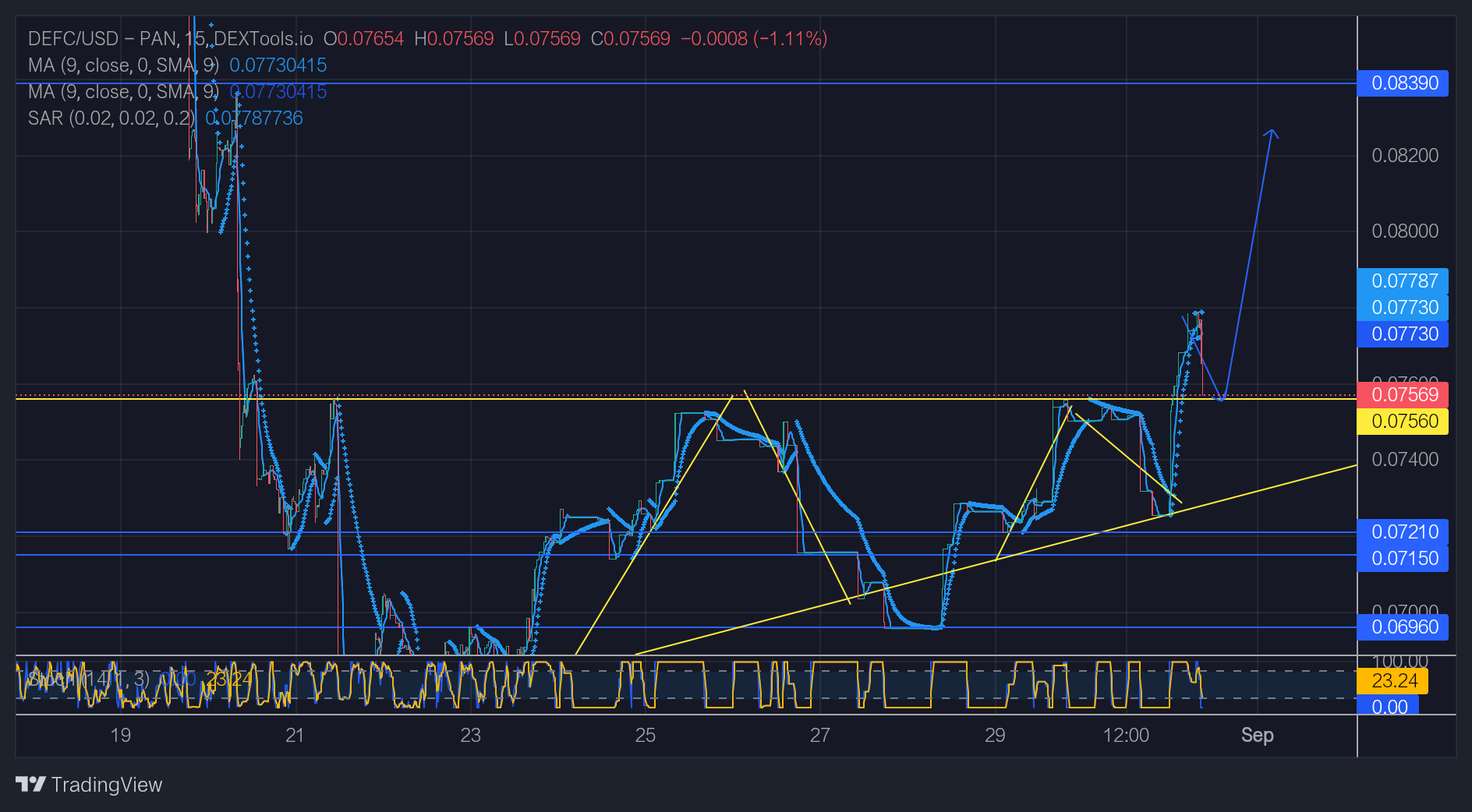Click the 0.08390 price label
The height and width of the screenshot is (812, 1472).
(x=1403, y=83)
